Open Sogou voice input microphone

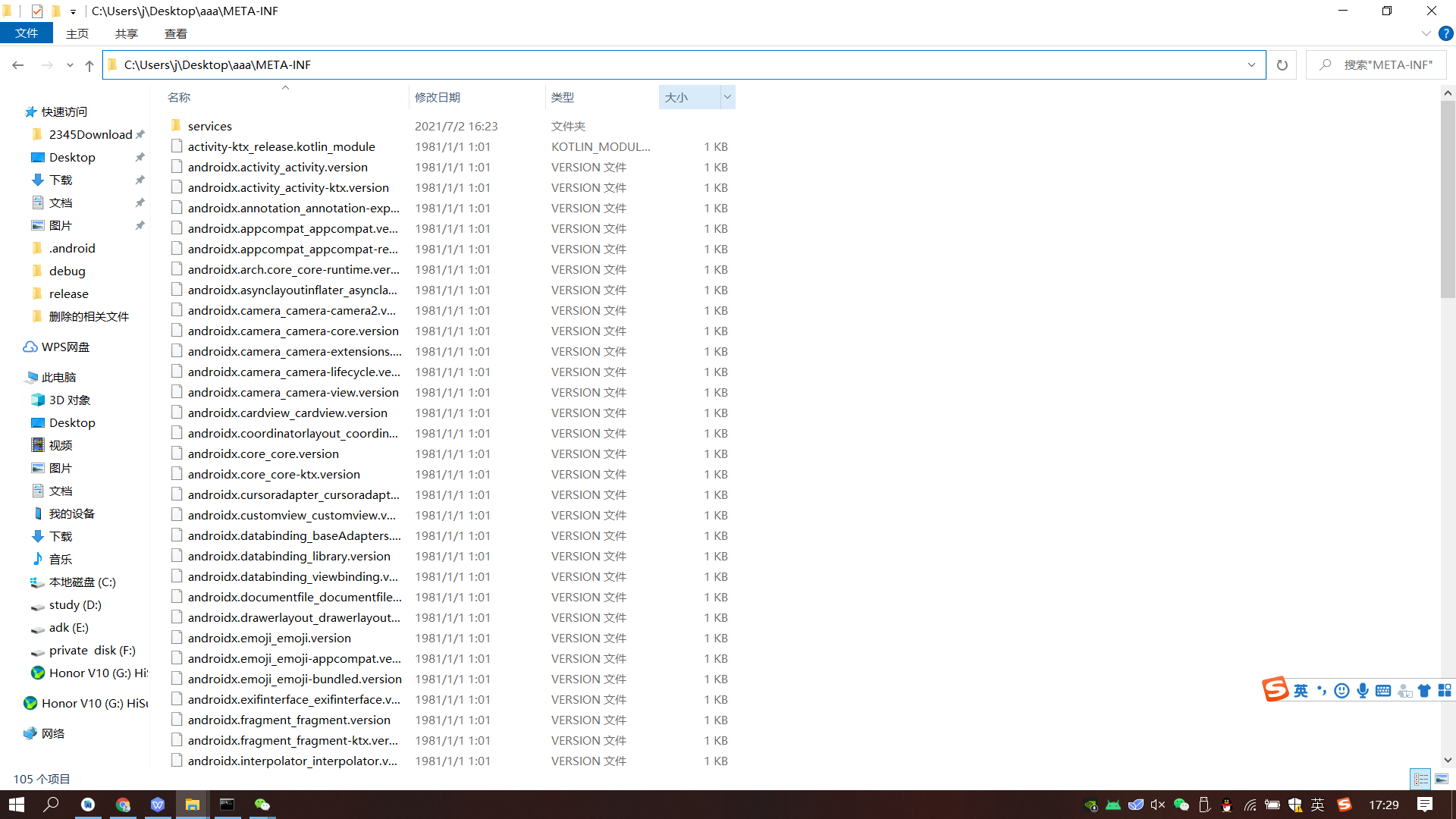click(1363, 690)
